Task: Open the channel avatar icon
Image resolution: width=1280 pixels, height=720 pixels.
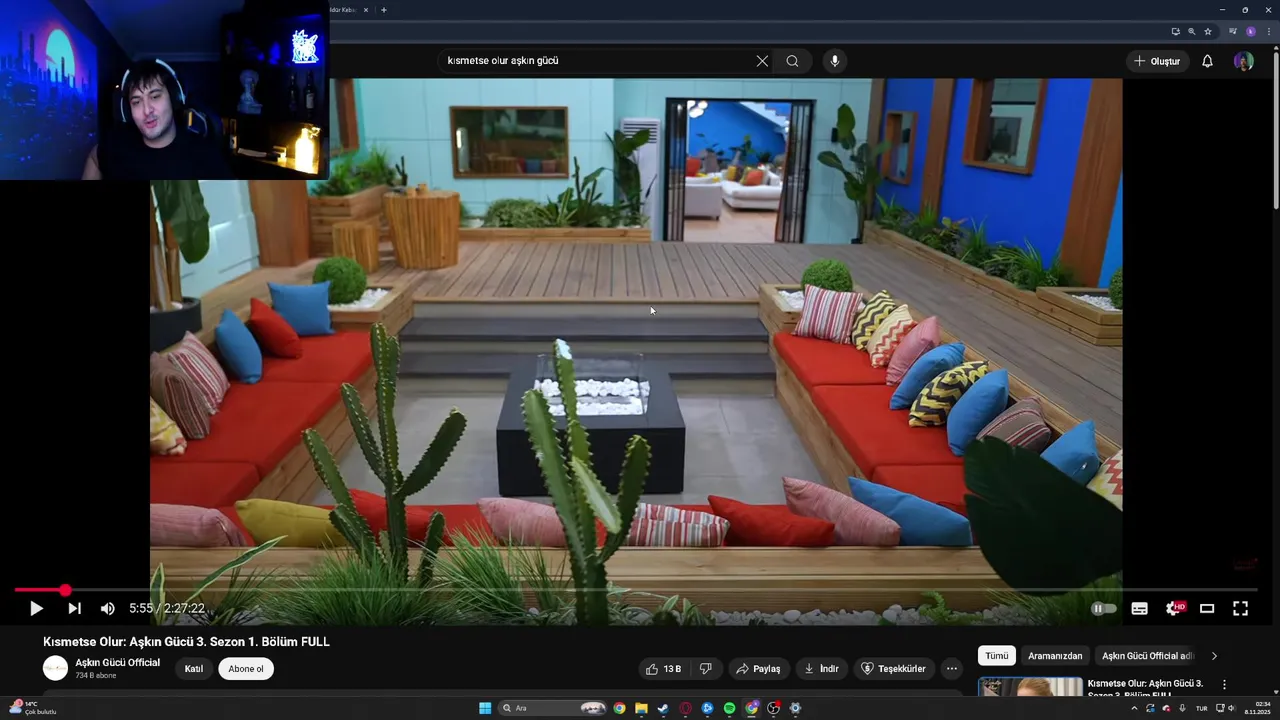Action: coord(55,668)
